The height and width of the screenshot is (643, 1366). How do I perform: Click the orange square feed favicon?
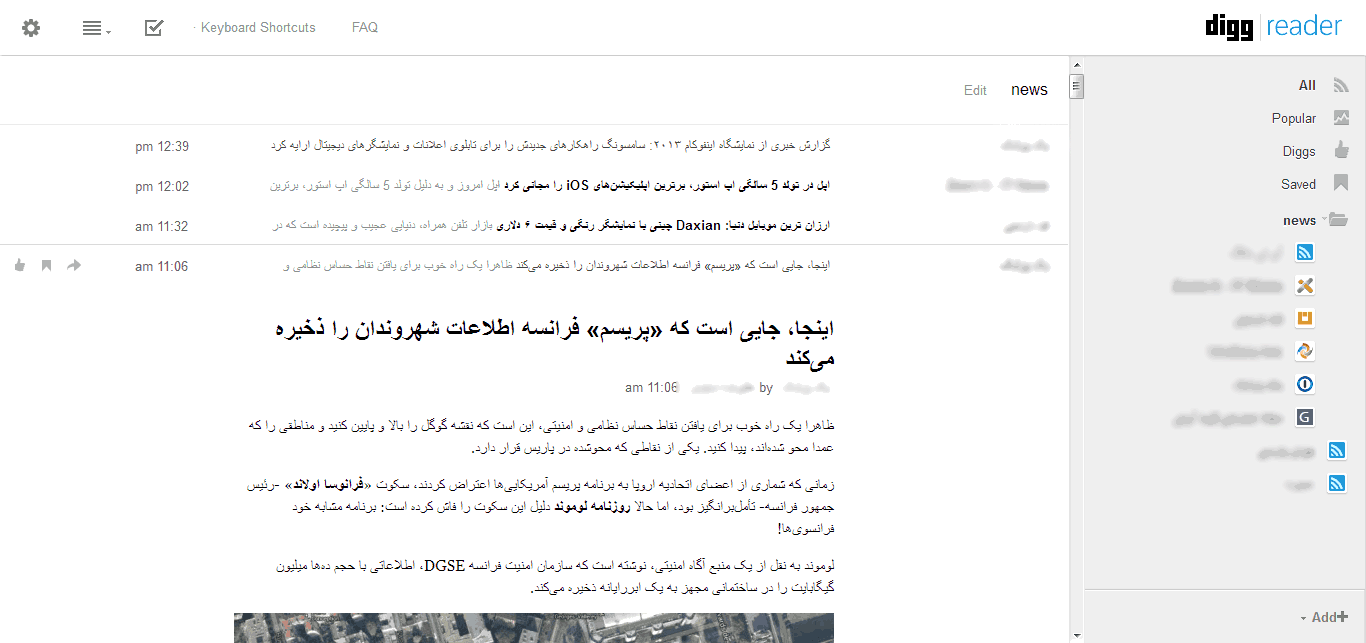[x=1304, y=318]
